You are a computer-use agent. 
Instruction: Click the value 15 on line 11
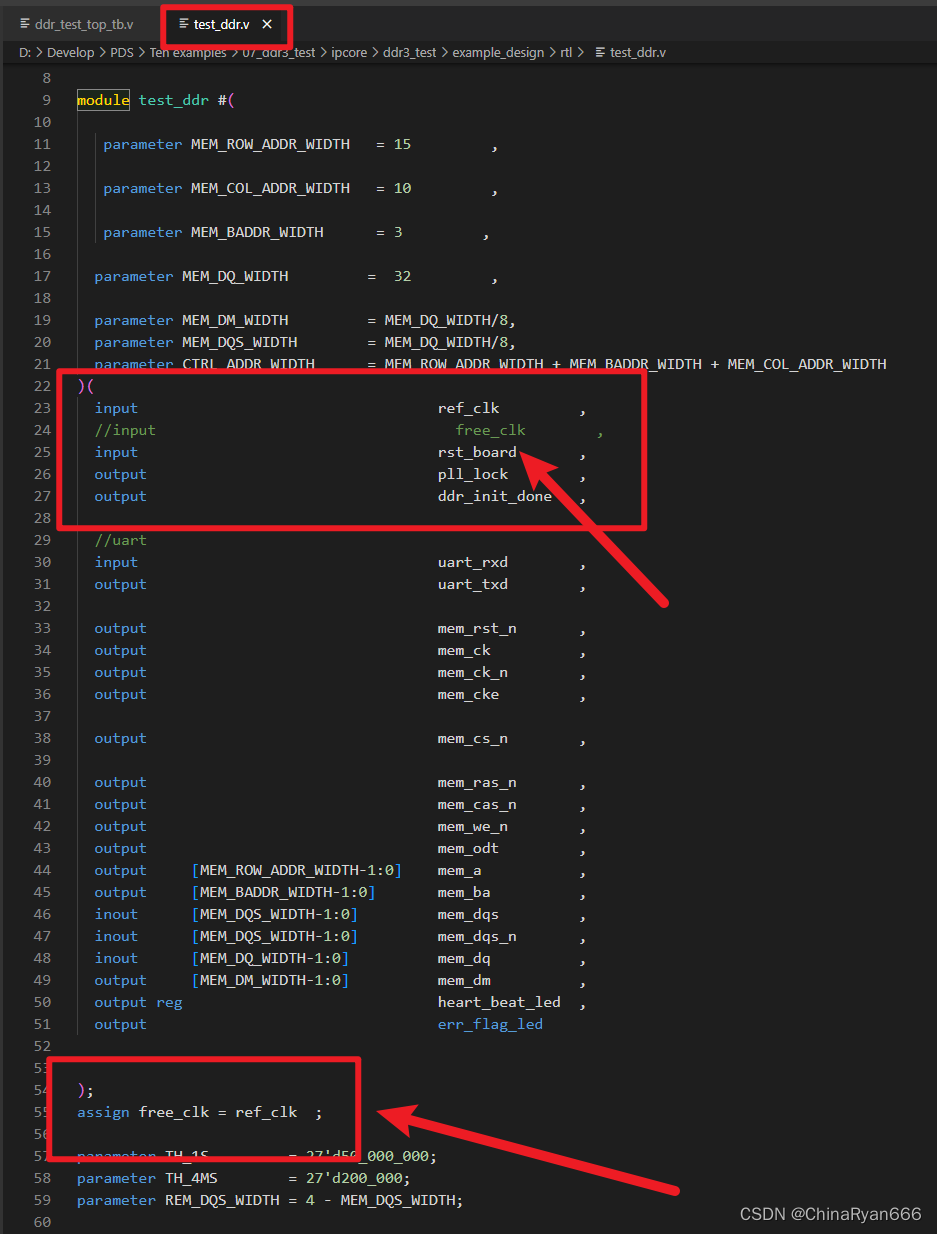402,144
